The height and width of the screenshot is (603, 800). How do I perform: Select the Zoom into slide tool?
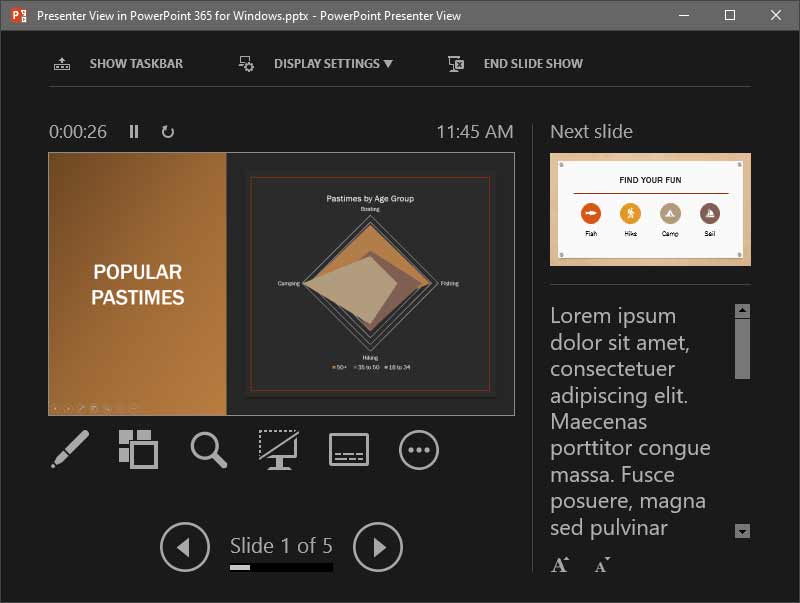click(x=208, y=449)
